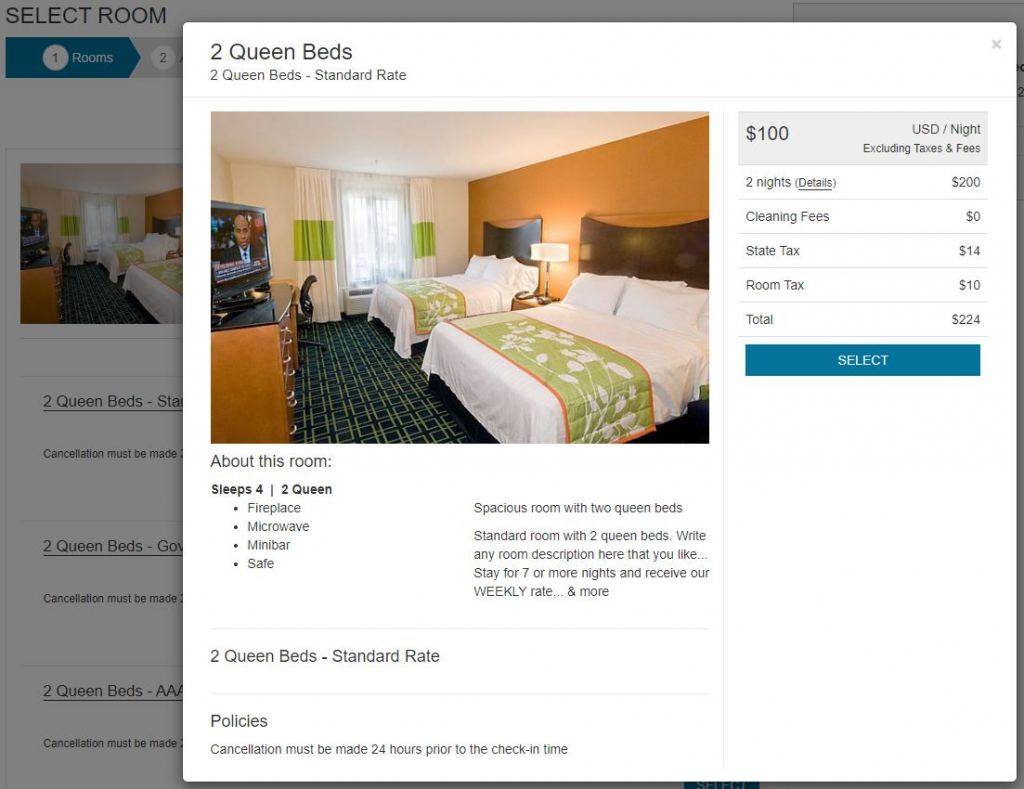The width and height of the screenshot is (1024, 789).
Task: Open the 2 Queen Beds - Gov rate link
Action: 113,546
